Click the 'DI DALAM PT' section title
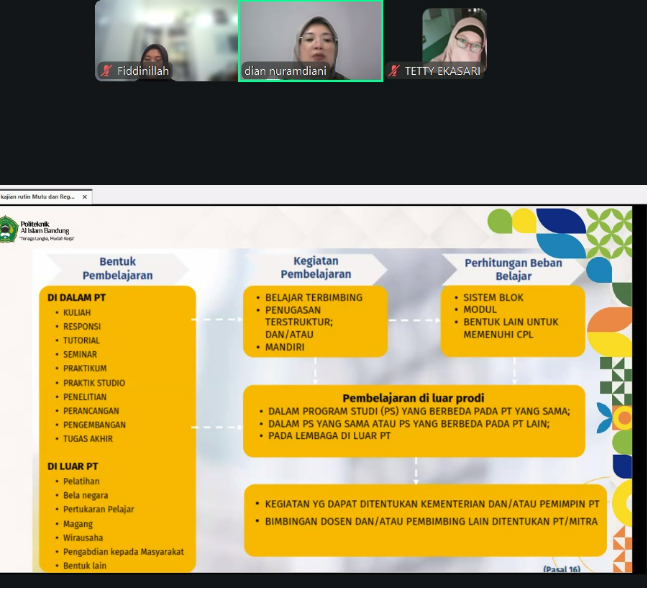This screenshot has height=589, width=647. tap(77, 297)
